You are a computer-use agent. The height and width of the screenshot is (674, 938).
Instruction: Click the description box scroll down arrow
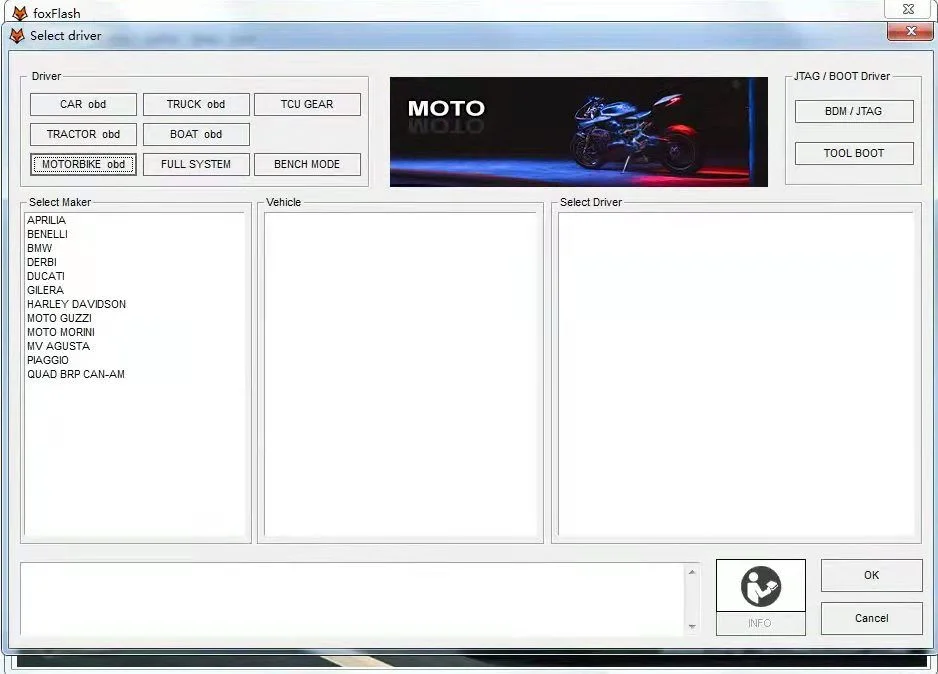point(692,627)
